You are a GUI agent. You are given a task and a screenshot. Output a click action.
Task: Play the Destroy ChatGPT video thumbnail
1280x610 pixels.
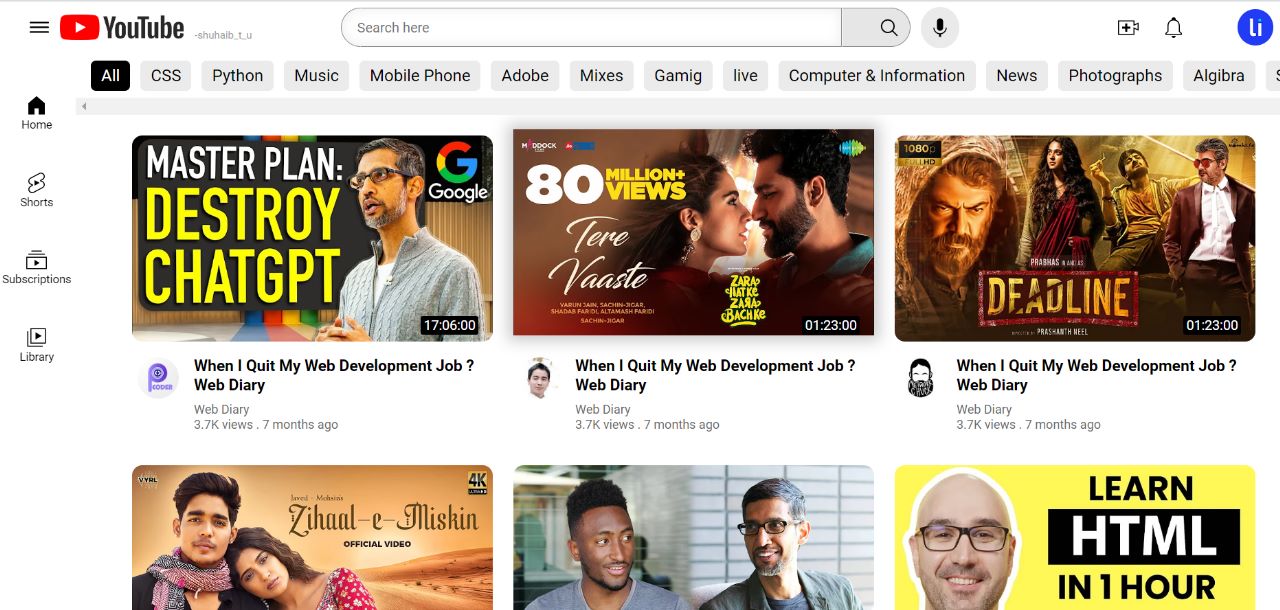[312, 238]
